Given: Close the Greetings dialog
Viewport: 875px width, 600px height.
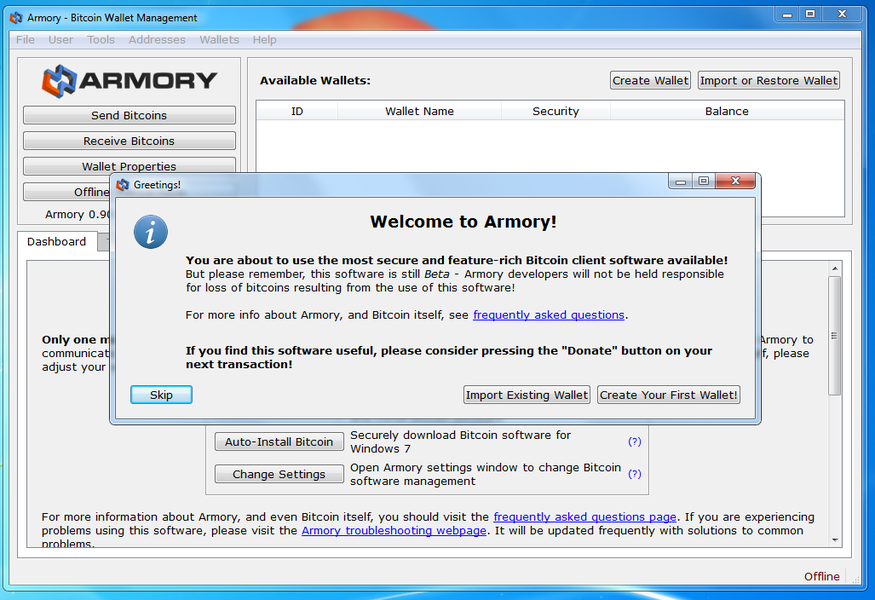Looking at the screenshot, I should (735, 181).
